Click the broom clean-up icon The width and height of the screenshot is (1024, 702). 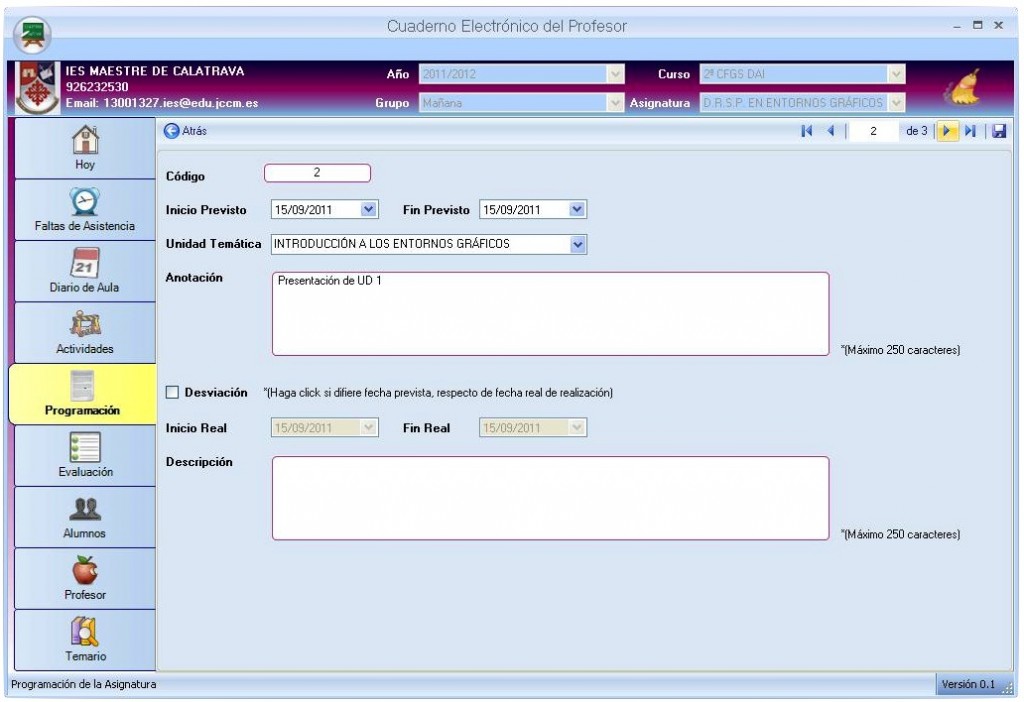pos(962,88)
